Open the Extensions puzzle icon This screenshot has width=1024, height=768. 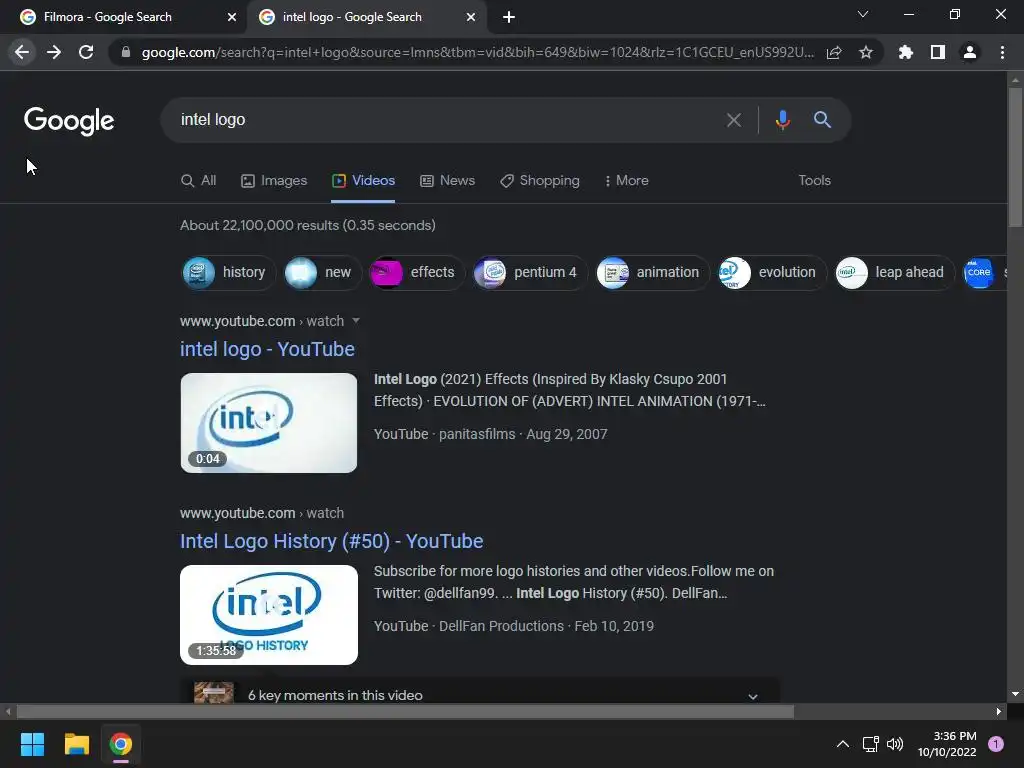point(906,52)
